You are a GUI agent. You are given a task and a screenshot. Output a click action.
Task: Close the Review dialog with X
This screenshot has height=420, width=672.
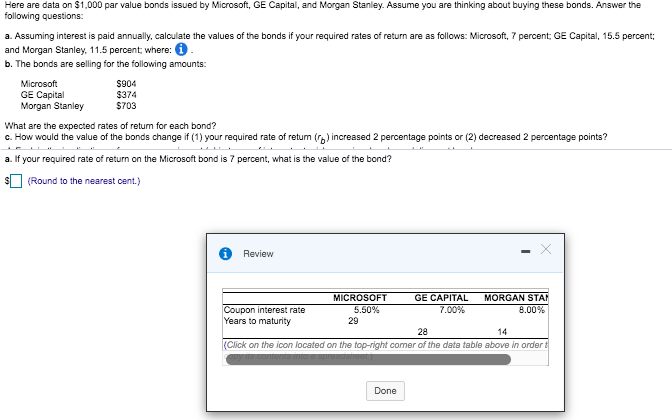(x=546, y=249)
